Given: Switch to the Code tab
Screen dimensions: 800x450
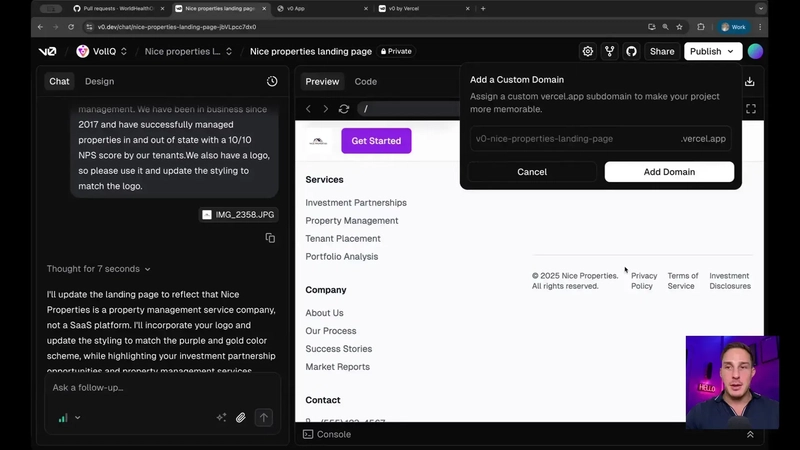Looking at the screenshot, I should coord(366,82).
